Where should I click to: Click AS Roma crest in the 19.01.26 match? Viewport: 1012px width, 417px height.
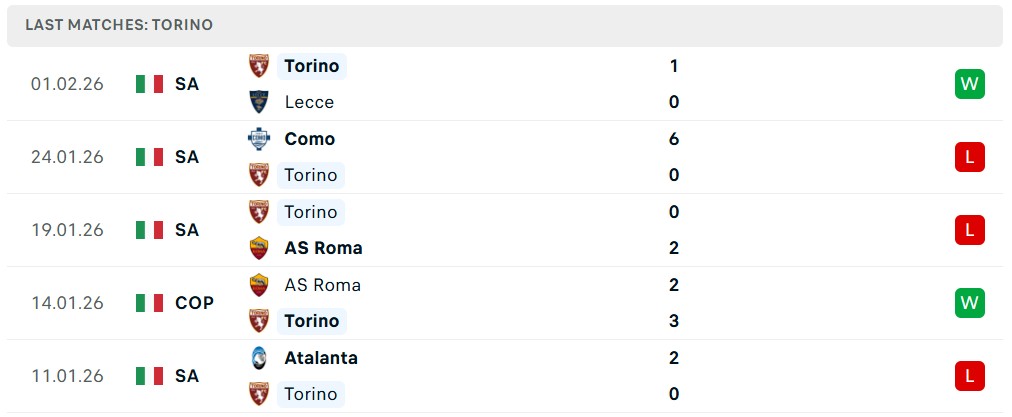click(x=259, y=248)
